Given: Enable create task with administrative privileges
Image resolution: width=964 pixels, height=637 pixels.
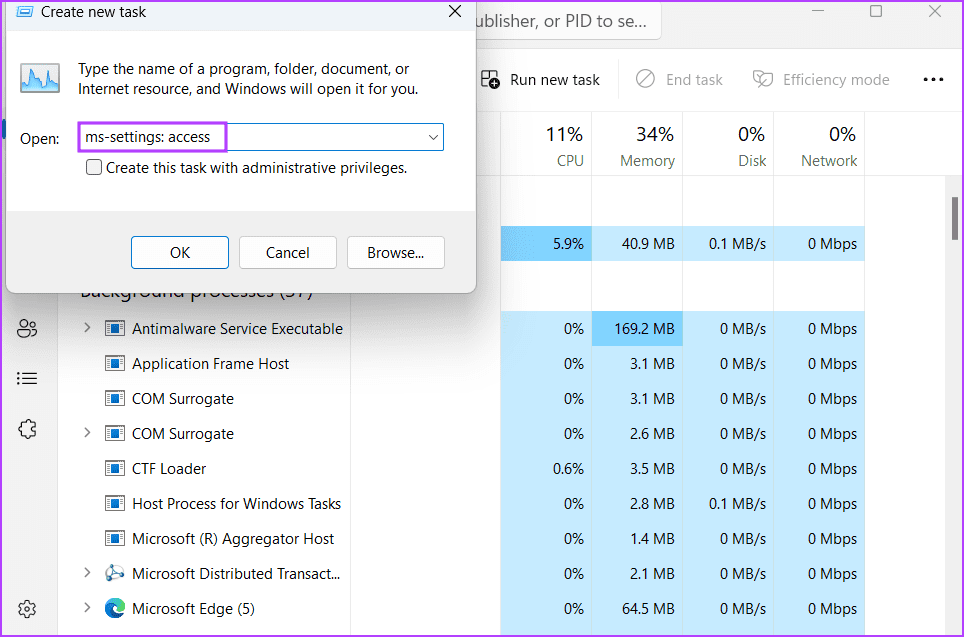Looking at the screenshot, I should (94, 168).
